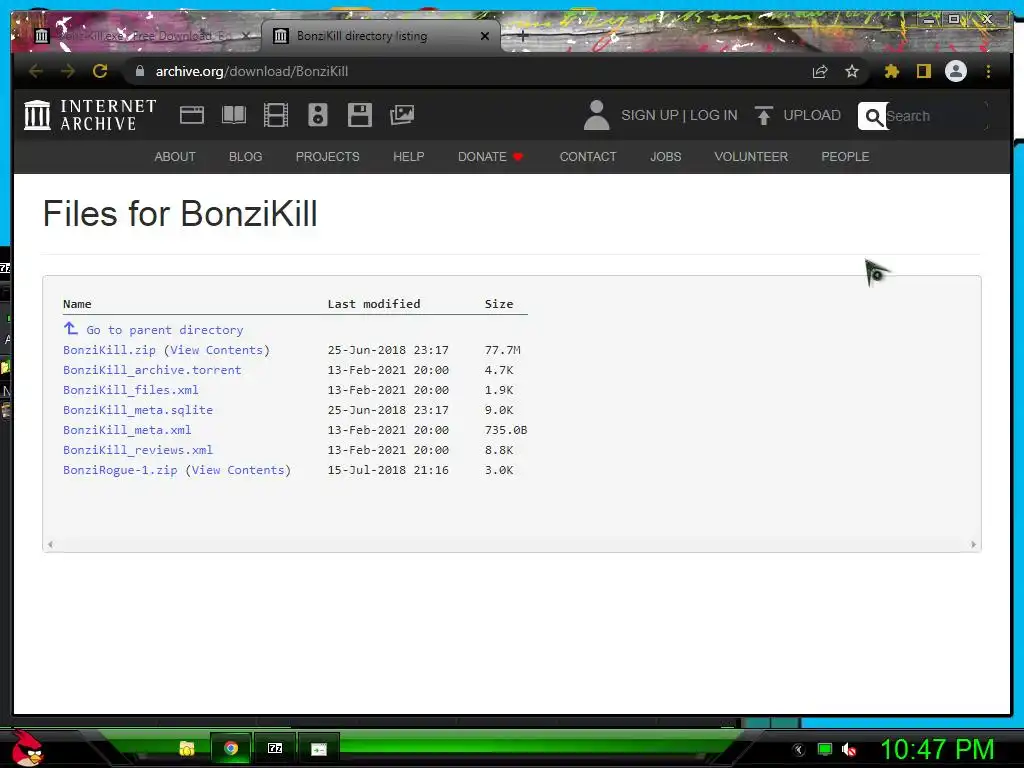This screenshot has height=768, width=1024.
Task: Click the user avatar icon
Action: pyautogui.click(x=596, y=115)
